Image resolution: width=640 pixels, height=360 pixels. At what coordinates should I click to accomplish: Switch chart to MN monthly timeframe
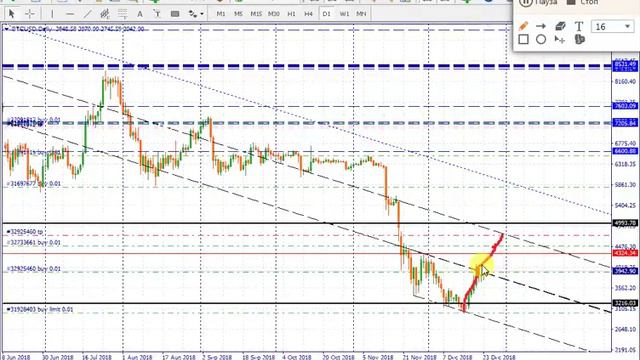tap(361, 14)
